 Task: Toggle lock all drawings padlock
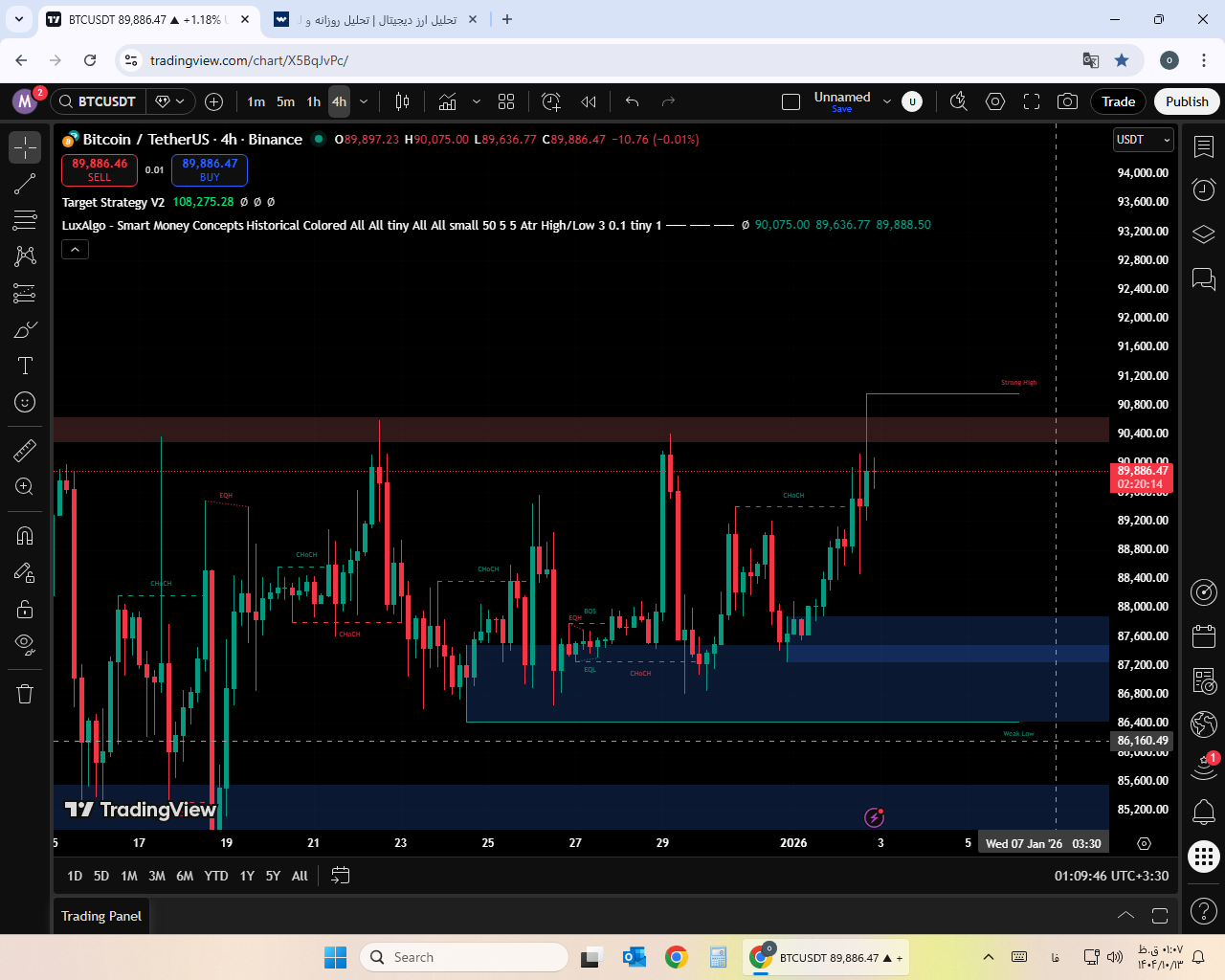click(x=25, y=609)
